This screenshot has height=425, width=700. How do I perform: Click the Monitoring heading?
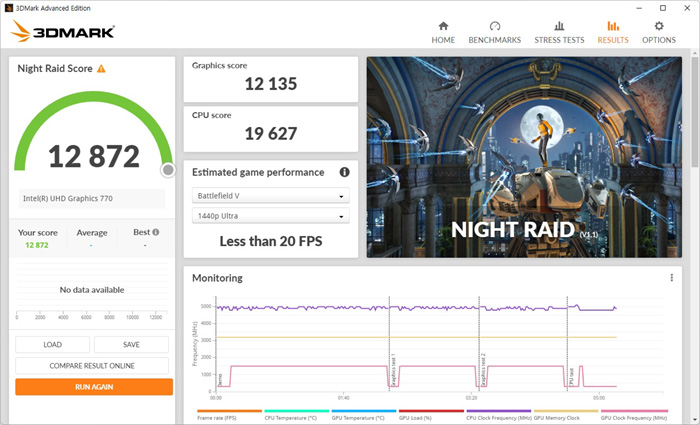tap(217, 278)
